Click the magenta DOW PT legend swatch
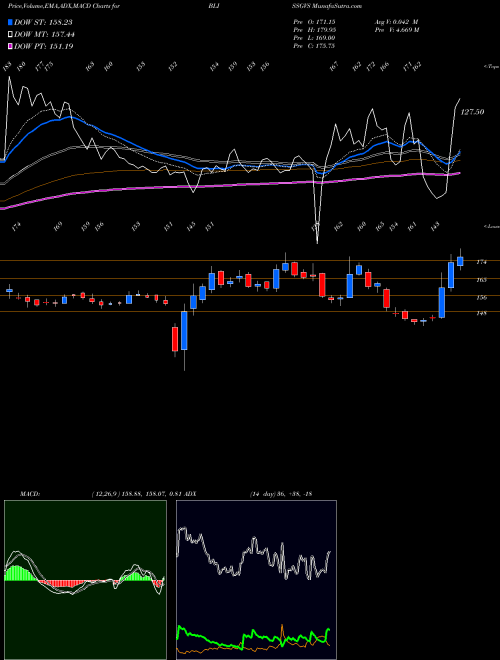 (x=10, y=46)
